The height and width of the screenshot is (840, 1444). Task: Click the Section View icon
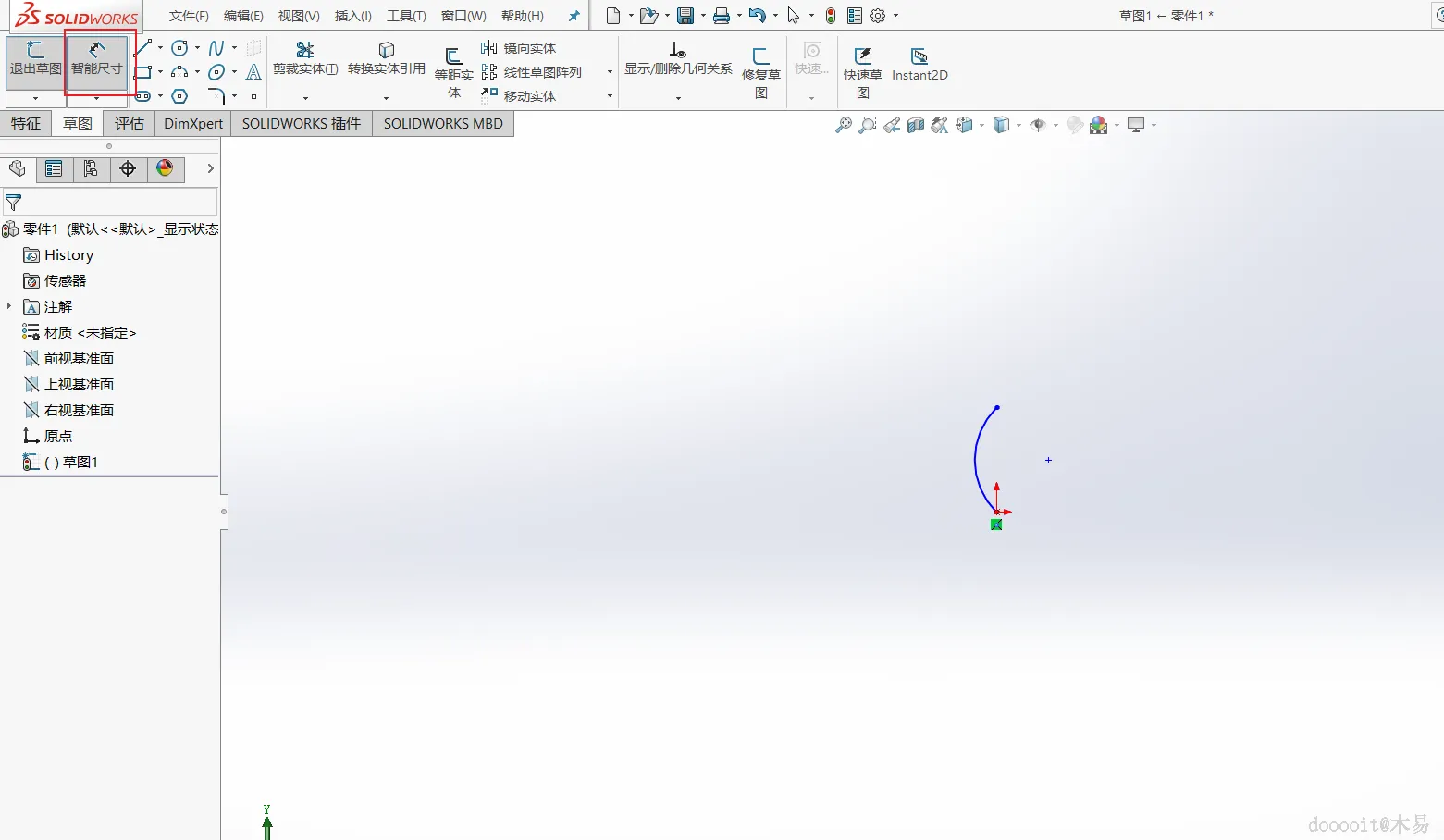point(916,125)
